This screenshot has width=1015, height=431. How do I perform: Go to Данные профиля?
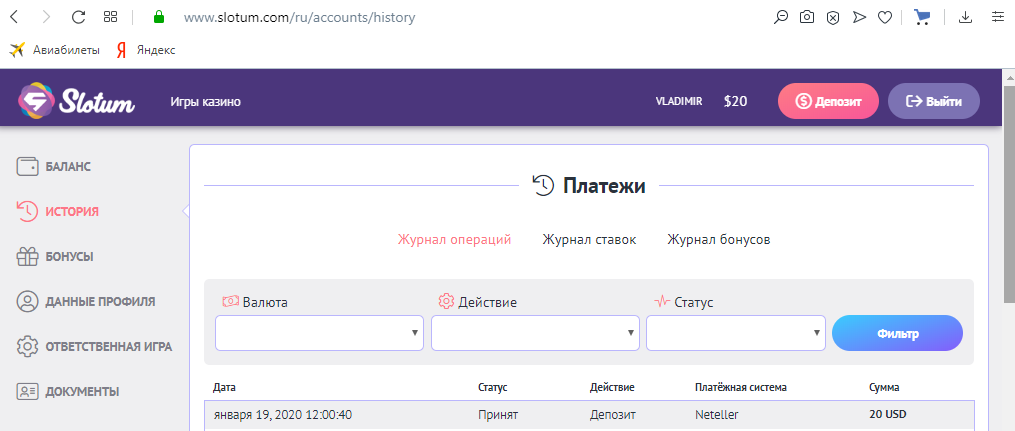tap(86, 302)
